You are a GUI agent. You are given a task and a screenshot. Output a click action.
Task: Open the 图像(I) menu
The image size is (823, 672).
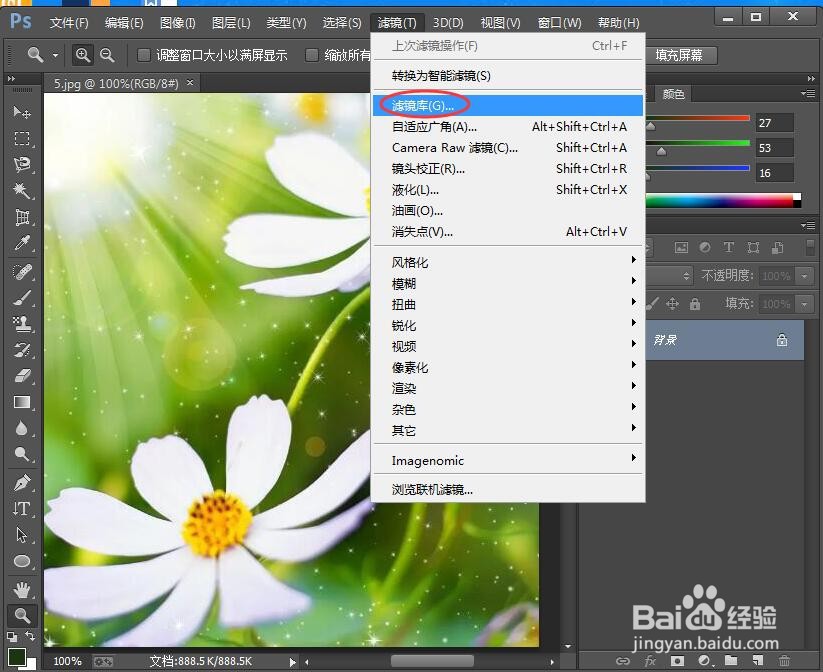click(177, 23)
